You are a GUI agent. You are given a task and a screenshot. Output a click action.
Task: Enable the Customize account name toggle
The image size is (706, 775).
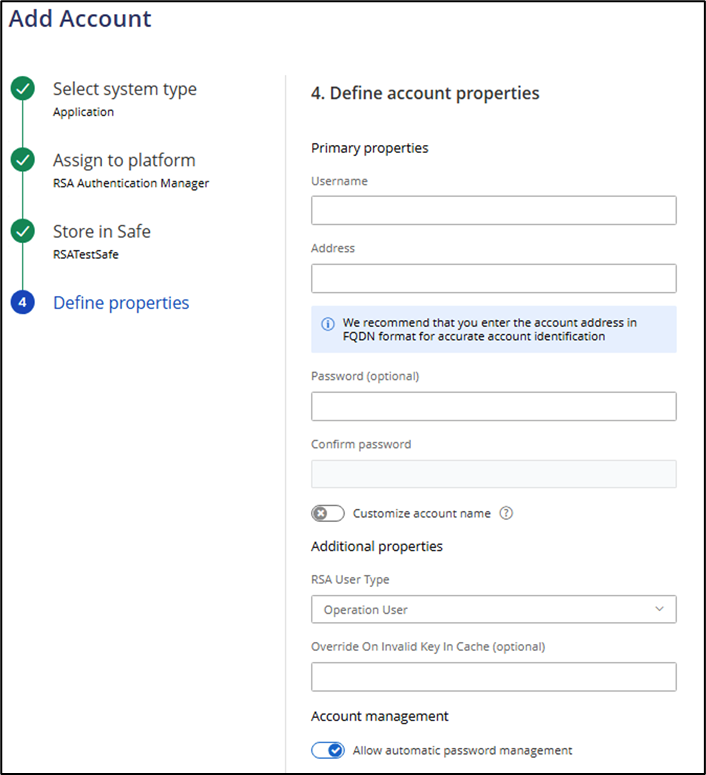pos(327,513)
